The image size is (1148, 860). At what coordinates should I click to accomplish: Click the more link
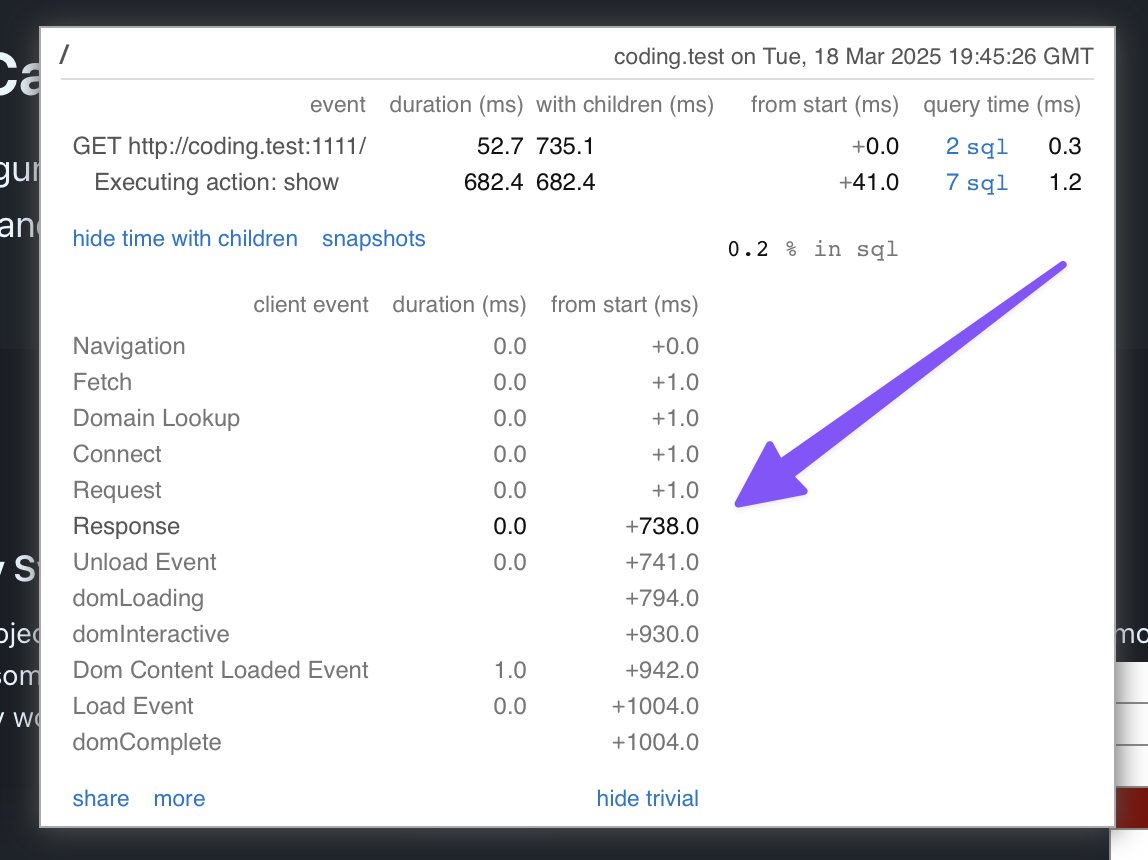(179, 799)
